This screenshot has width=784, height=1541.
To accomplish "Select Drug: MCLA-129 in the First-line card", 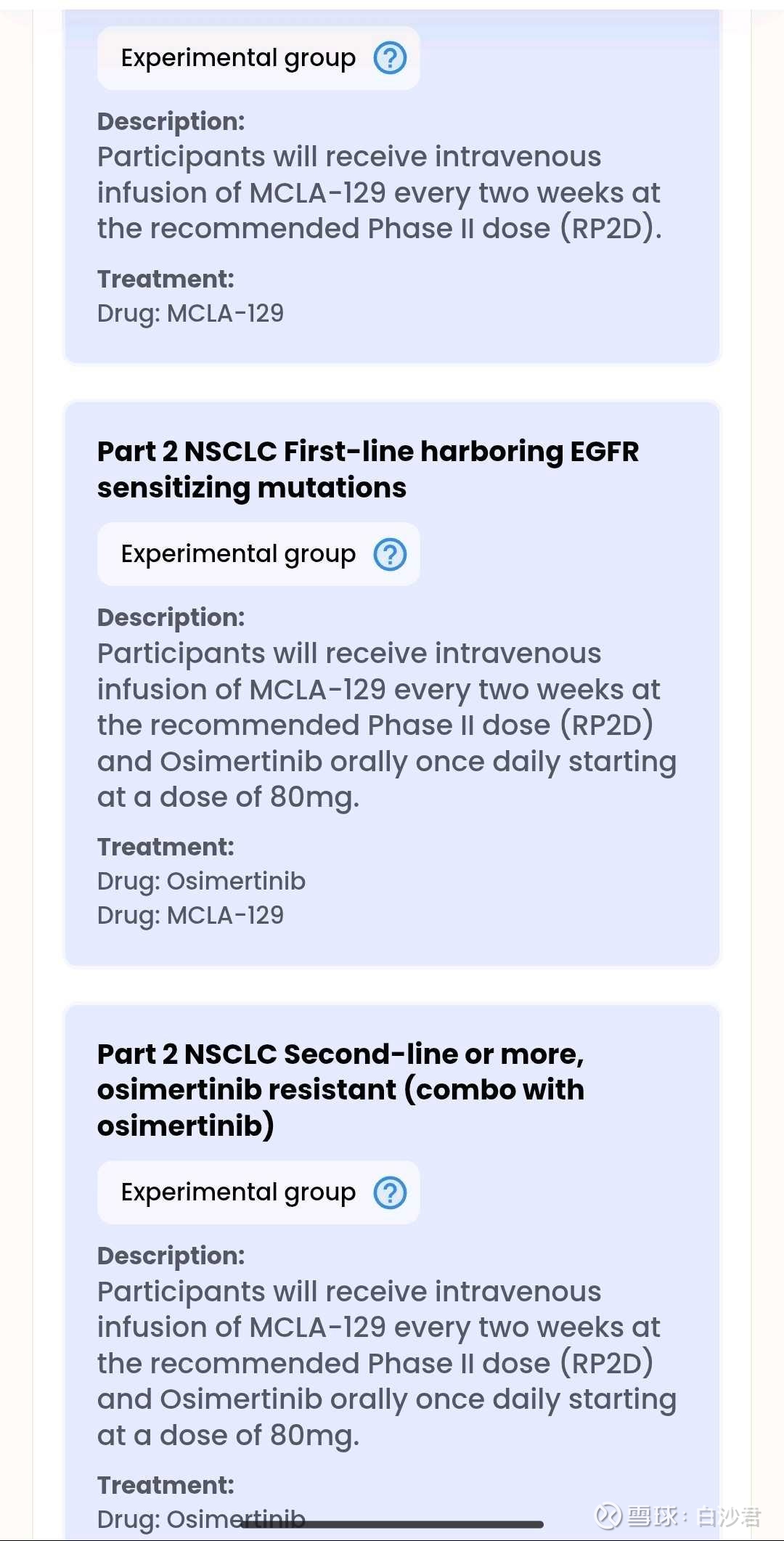I will click(190, 915).
